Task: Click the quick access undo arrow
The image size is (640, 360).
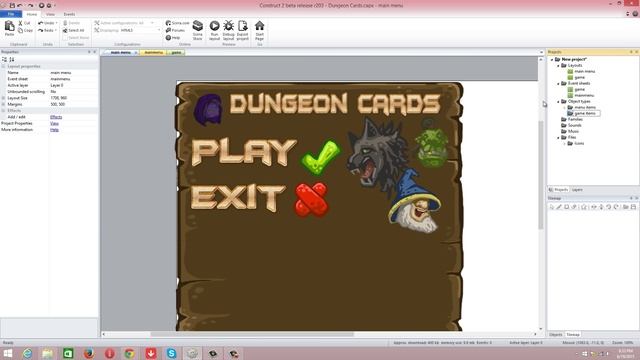Action: 19,6
